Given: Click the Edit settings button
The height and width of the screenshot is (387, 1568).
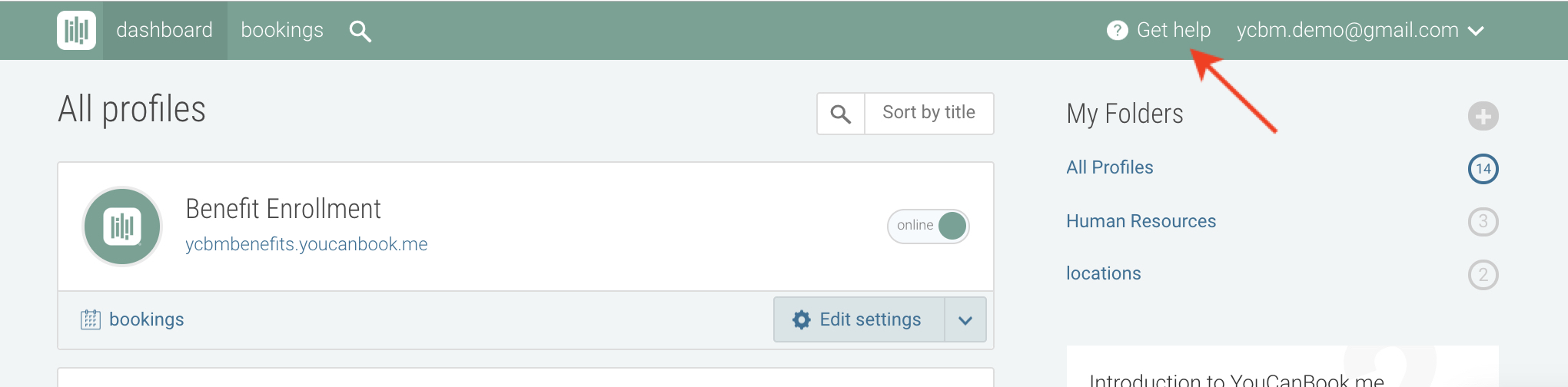Looking at the screenshot, I should tap(859, 319).
